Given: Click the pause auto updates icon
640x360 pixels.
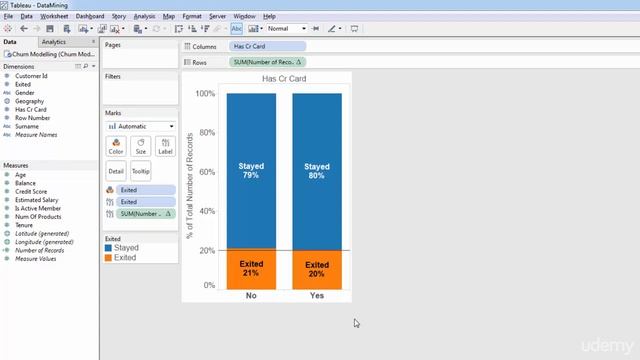Looking at the screenshot, I should click(137, 29).
